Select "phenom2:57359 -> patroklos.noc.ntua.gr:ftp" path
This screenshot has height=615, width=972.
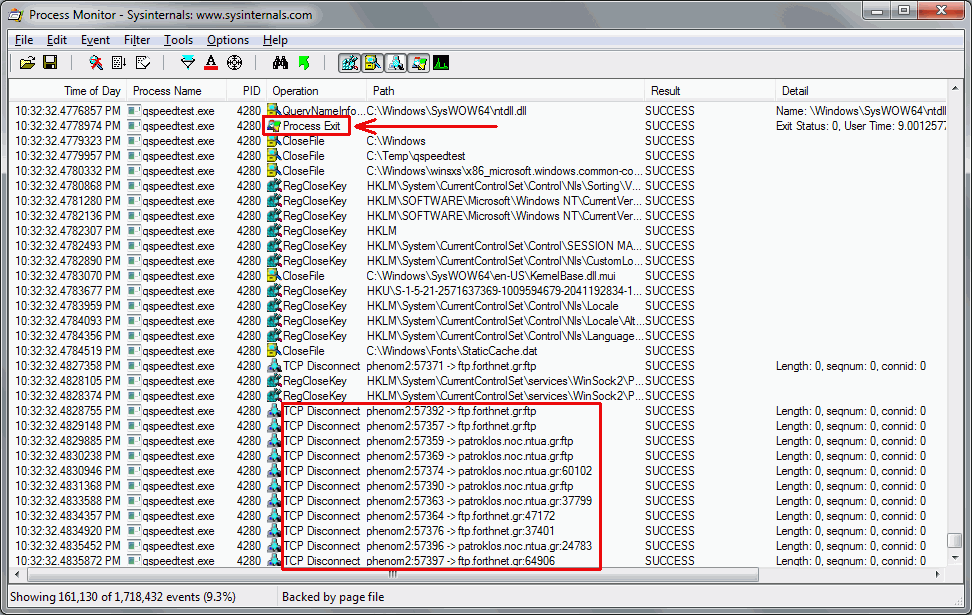tap(470, 441)
